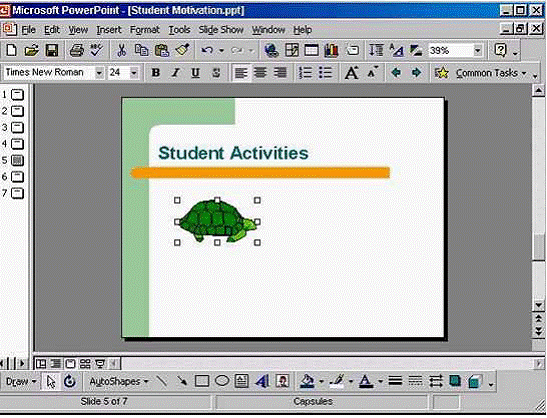The height and width of the screenshot is (418, 547).
Task: Open the Times New Roman font dropdown
Action: (99, 73)
